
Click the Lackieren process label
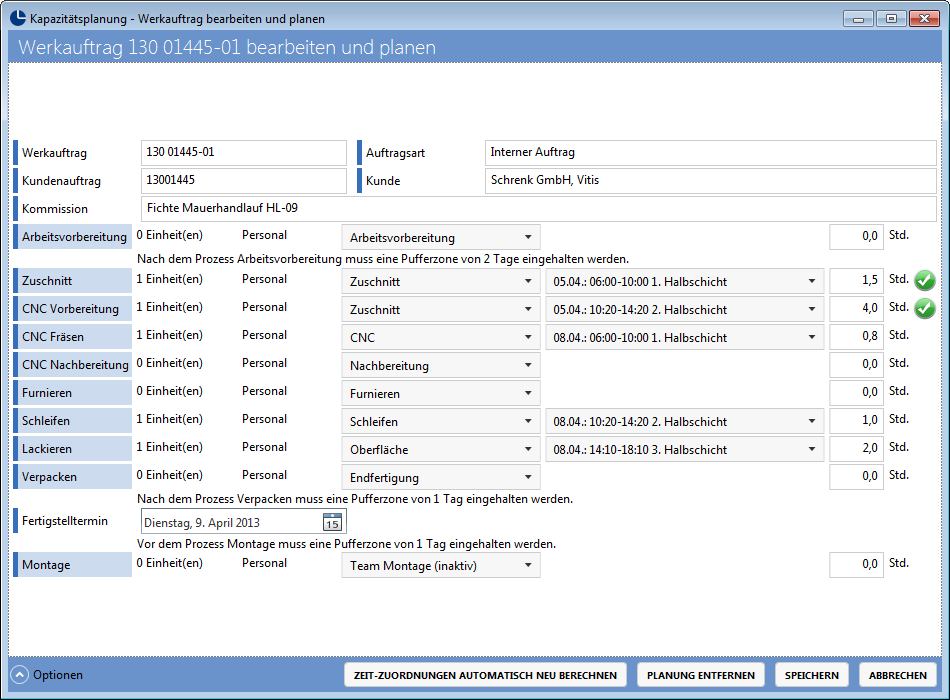73,448
